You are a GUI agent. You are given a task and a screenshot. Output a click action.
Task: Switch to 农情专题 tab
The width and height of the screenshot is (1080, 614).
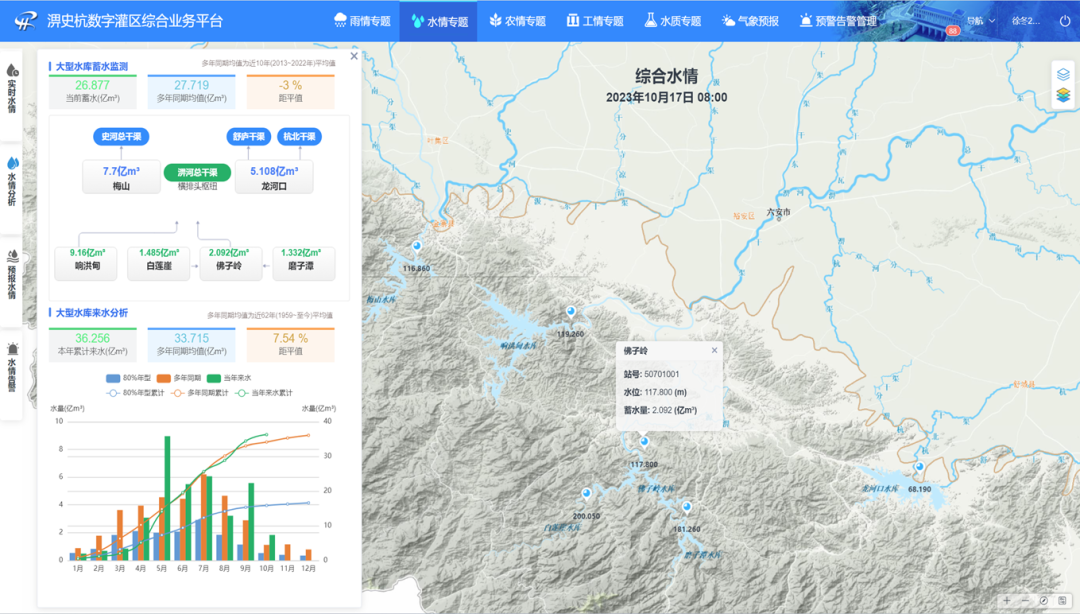[x=517, y=21]
